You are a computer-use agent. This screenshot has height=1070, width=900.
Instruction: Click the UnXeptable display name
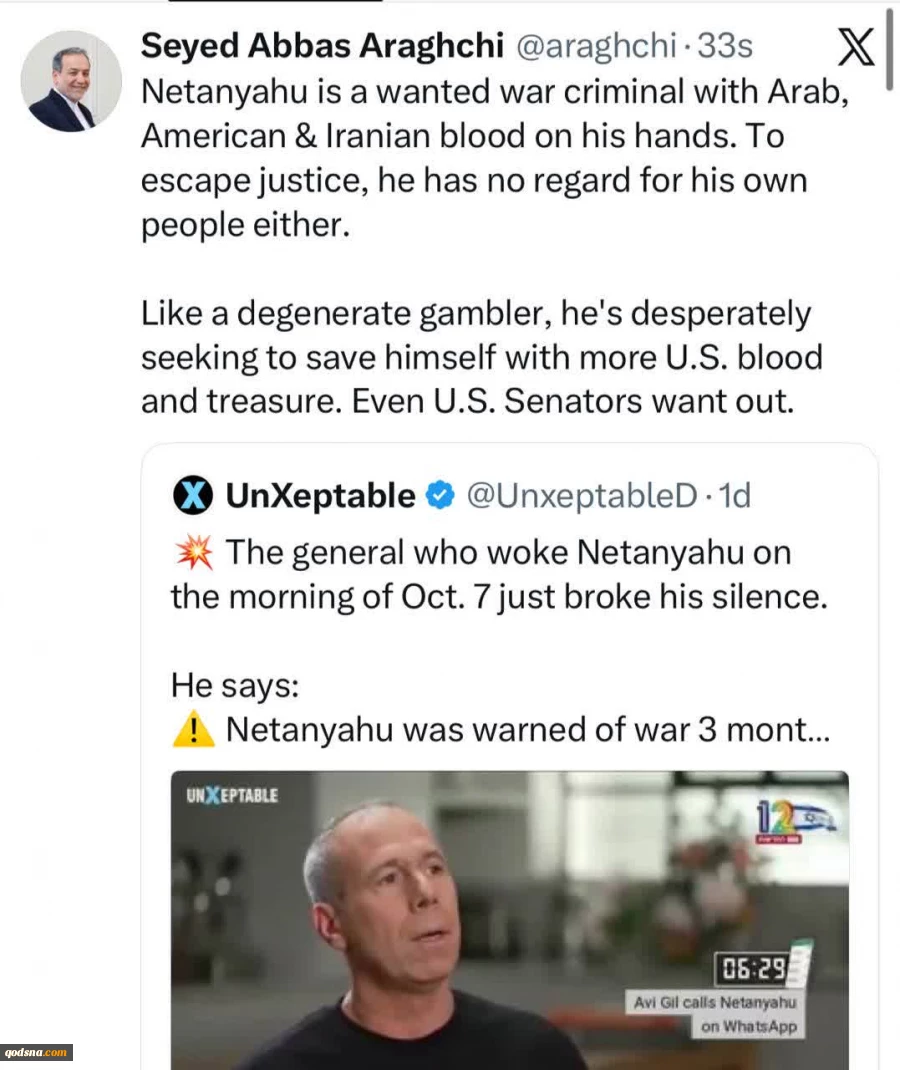click(321, 495)
